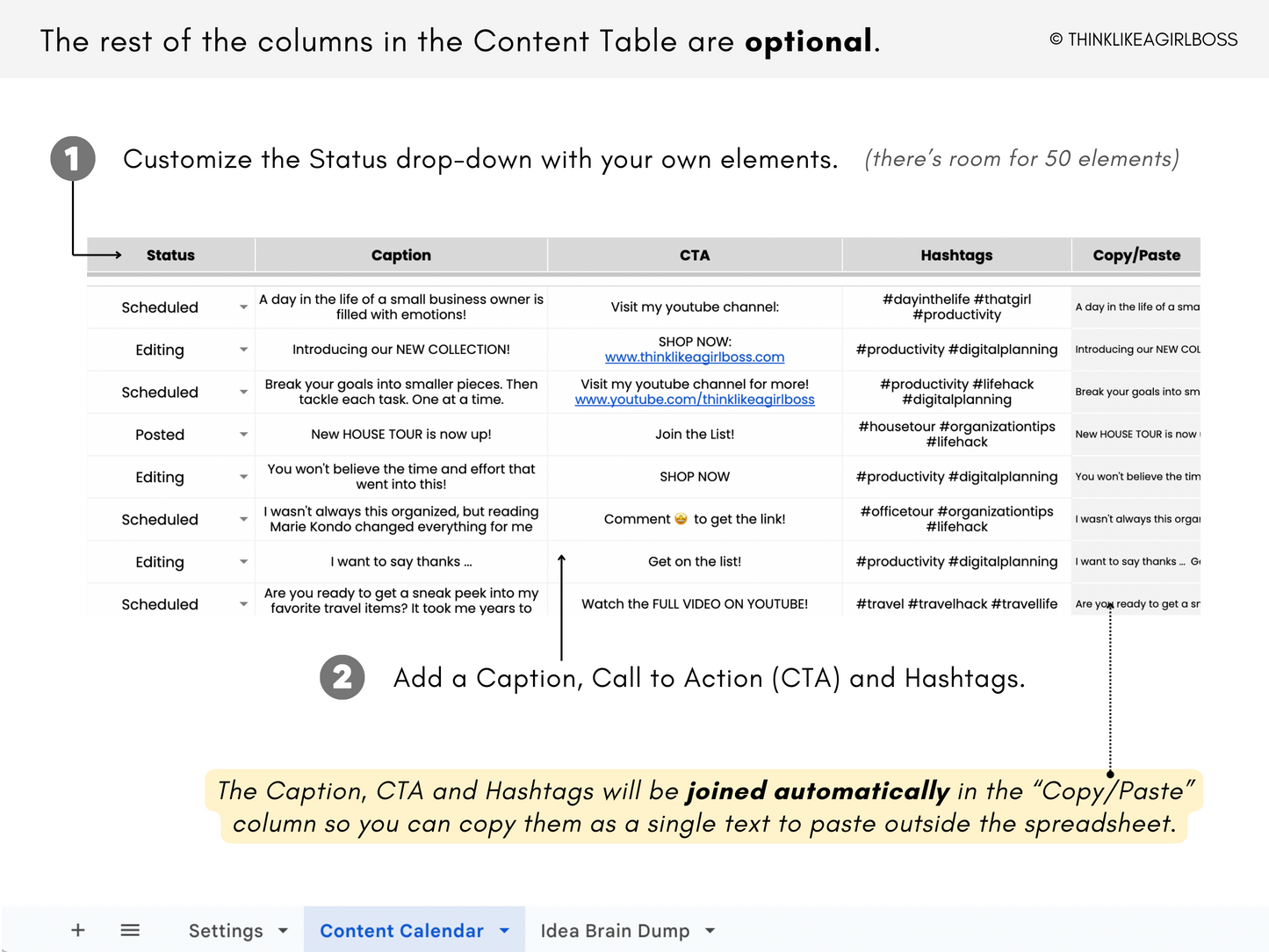This screenshot has width=1269, height=952.
Task: Switch to the Settings tab
Action: coord(226,930)
